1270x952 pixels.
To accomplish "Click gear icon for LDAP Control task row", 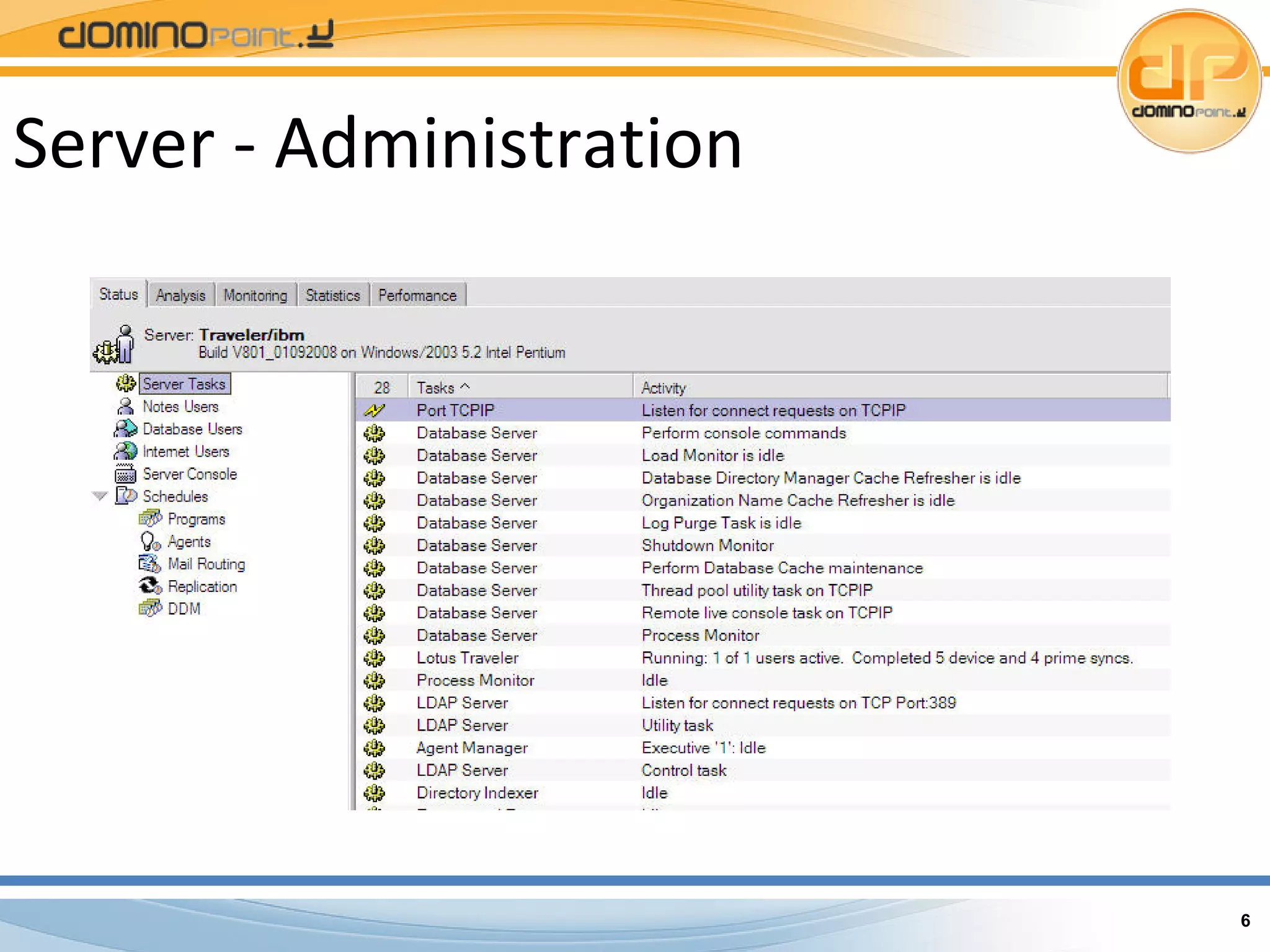I will click(x=374, y=770).
